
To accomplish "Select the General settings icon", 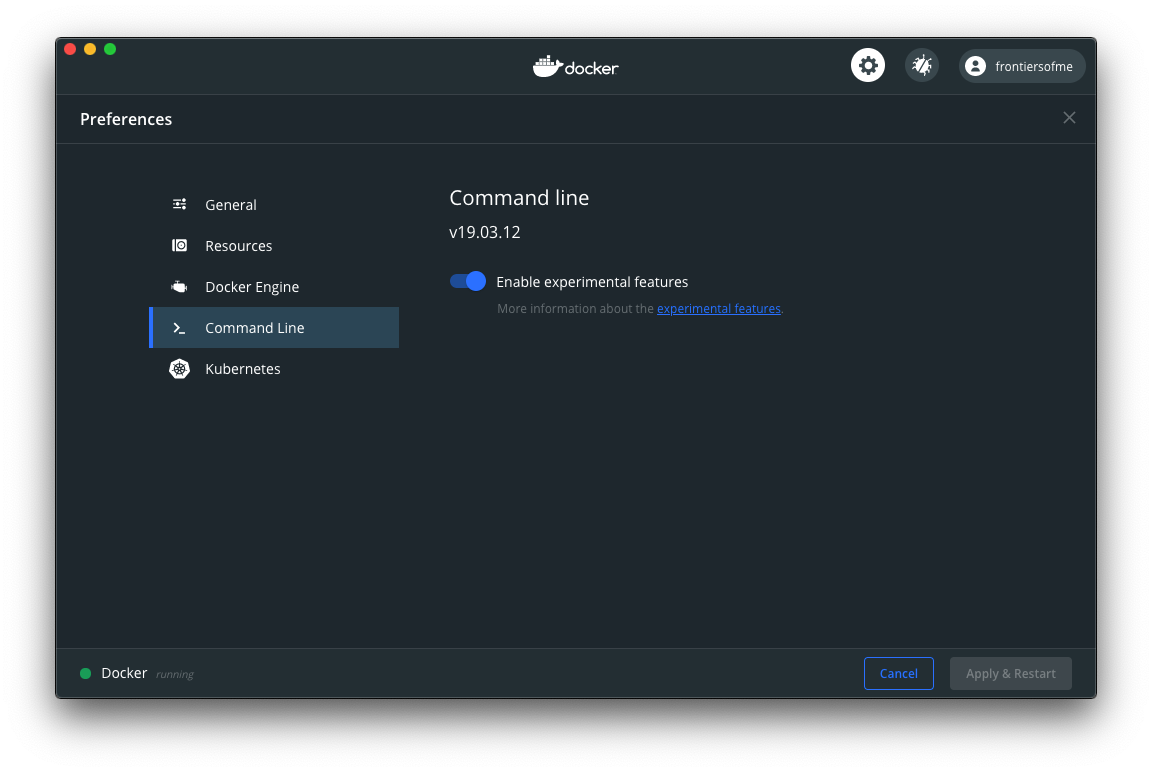I will (179, 204).
